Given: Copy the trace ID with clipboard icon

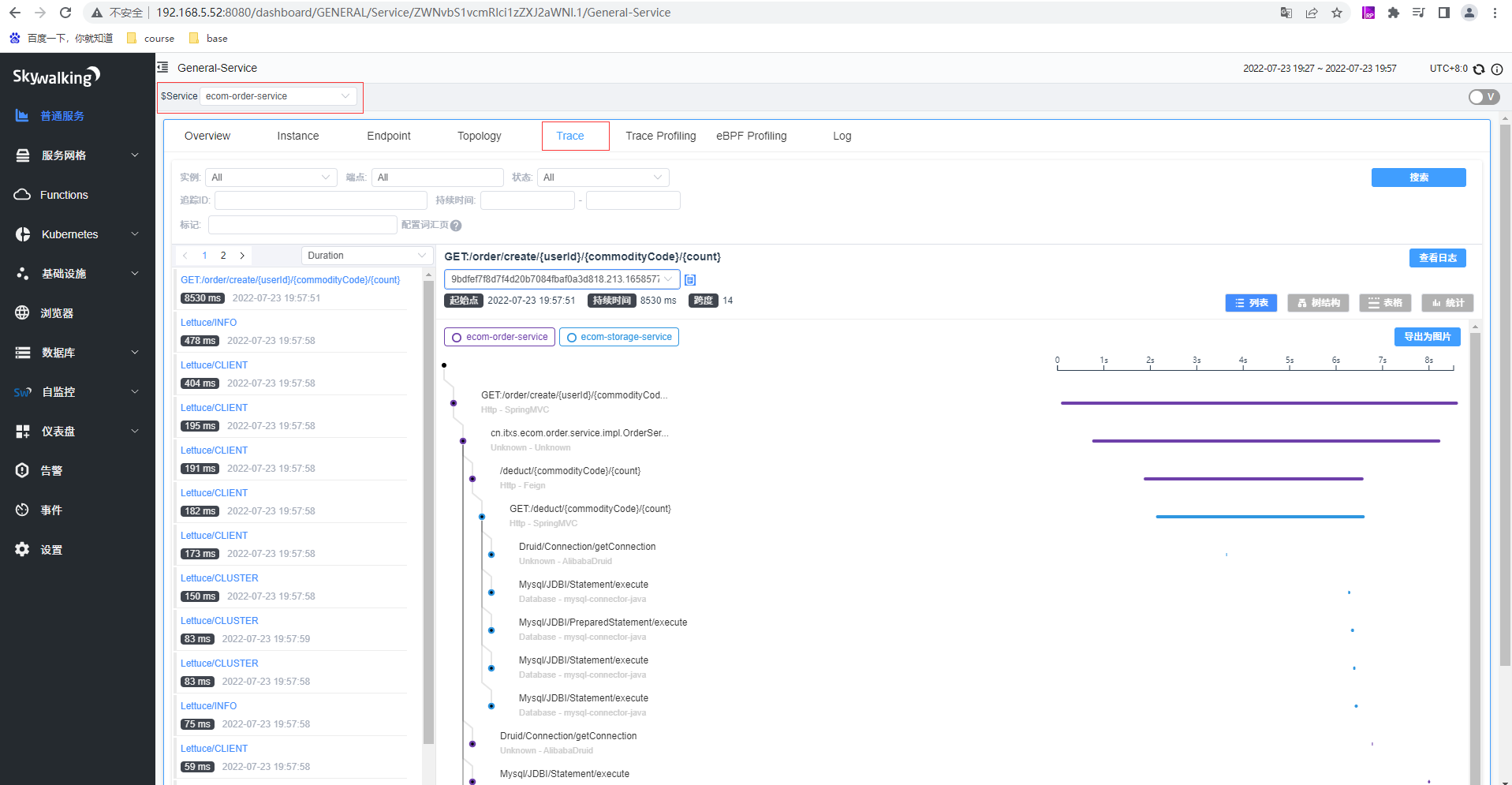Looking at the screenshot, I should [x=690, y=280].
